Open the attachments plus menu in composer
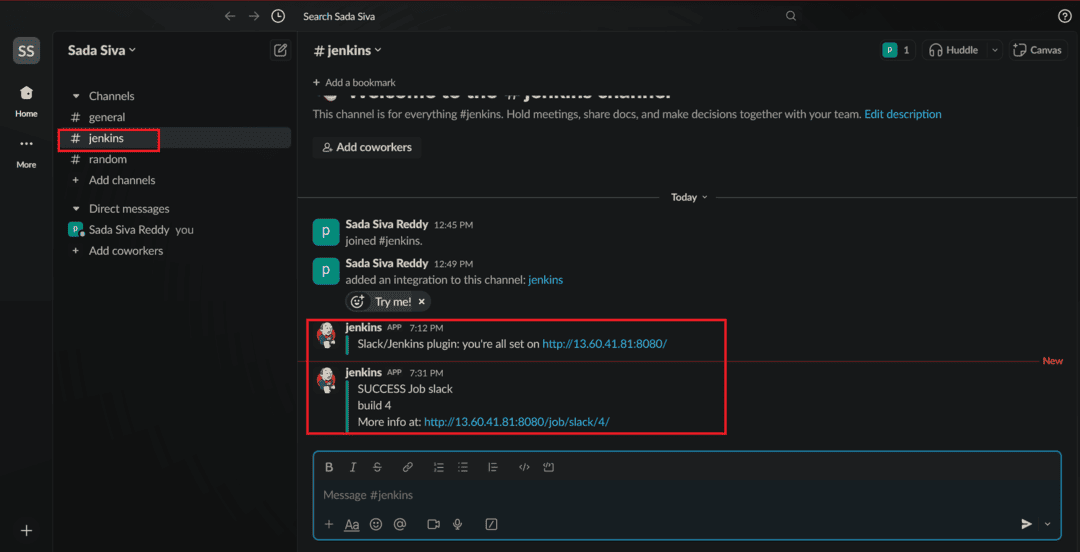This screenshot has height=552, width=1080. [329, 524]
